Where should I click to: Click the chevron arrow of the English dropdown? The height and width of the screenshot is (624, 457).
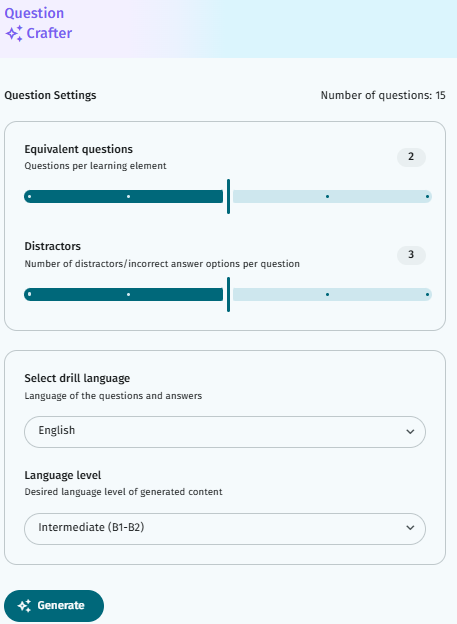point(410,432)
